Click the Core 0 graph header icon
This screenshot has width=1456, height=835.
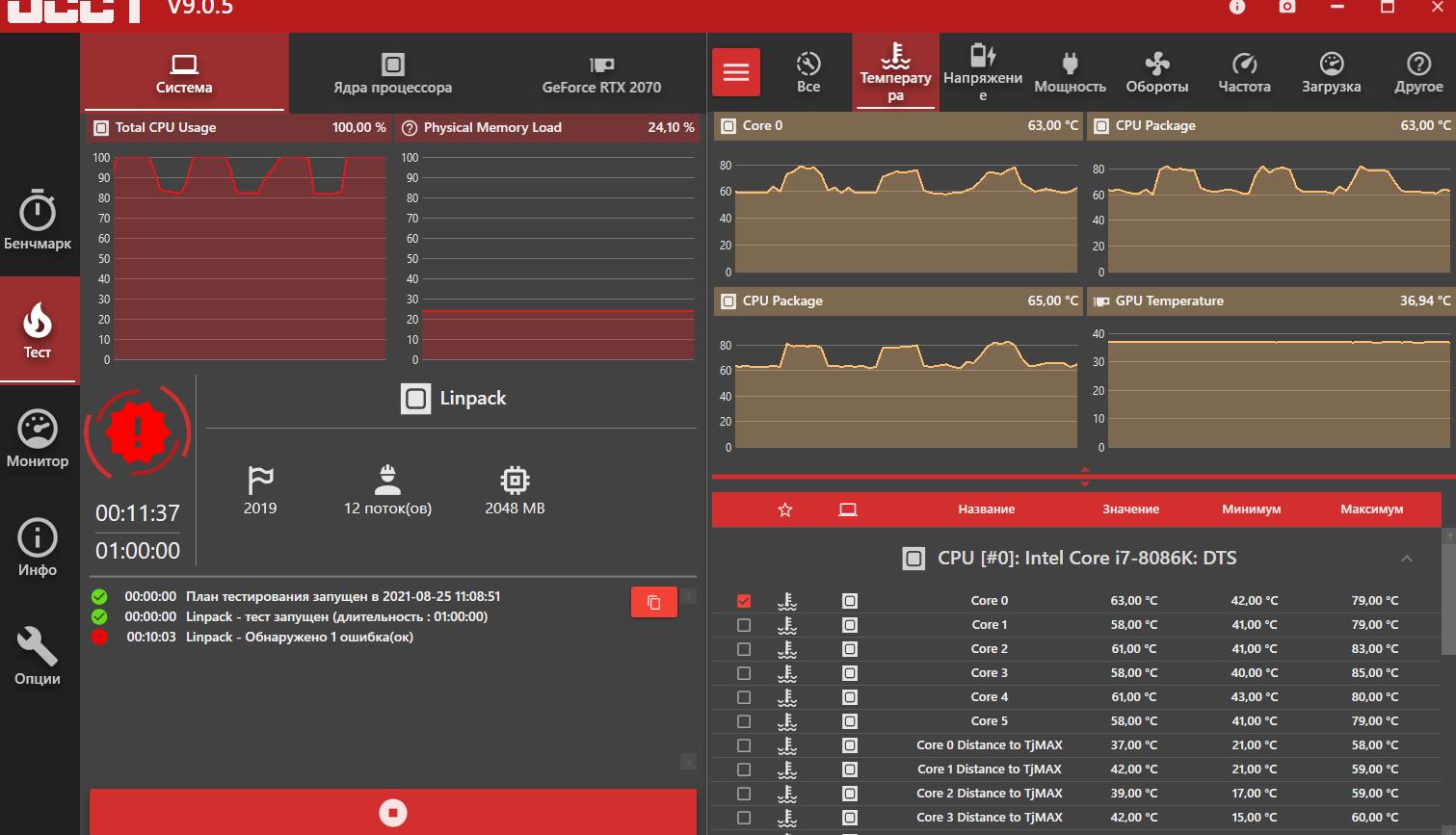pyautogui.click(x=728, y=126)
